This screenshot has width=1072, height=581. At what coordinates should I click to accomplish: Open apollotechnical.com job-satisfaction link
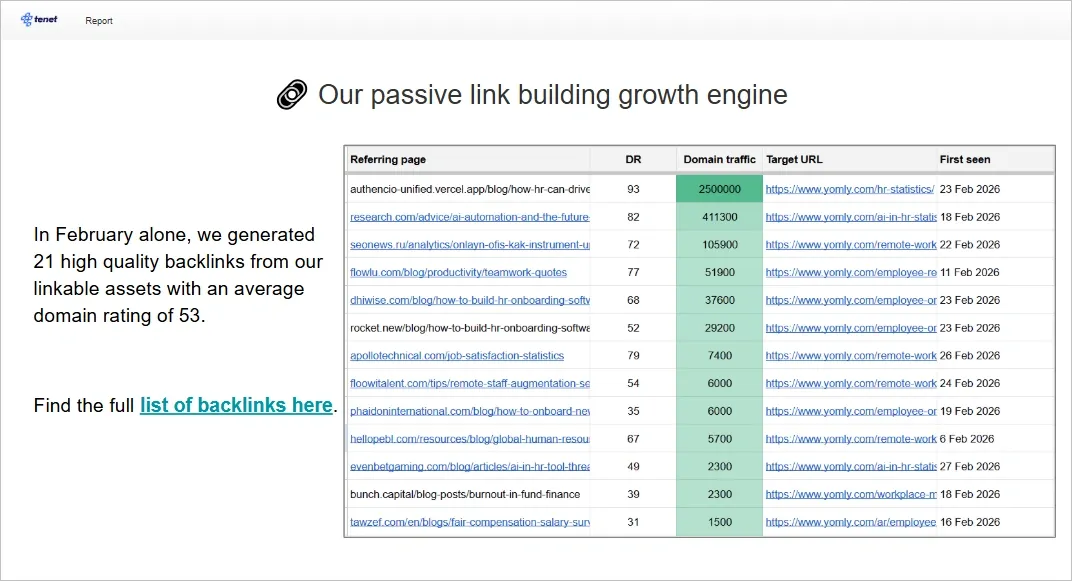pos(457,355)
